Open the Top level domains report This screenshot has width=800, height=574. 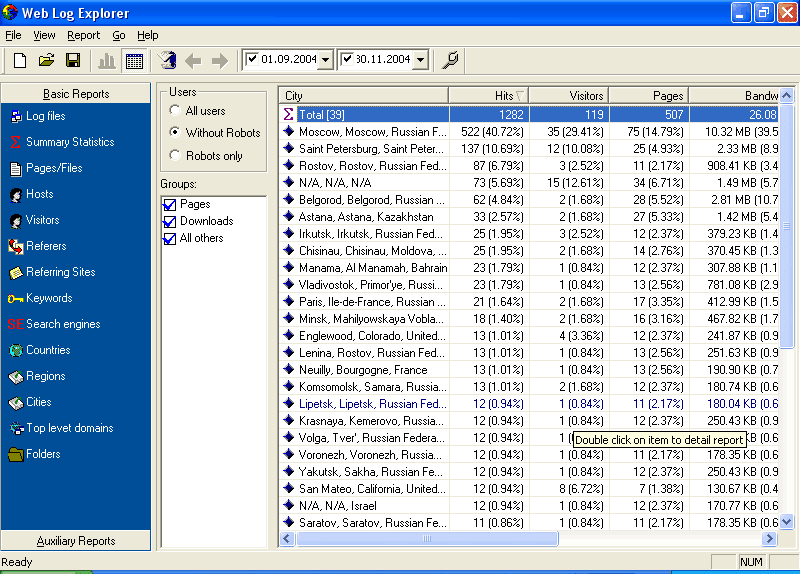62,428
